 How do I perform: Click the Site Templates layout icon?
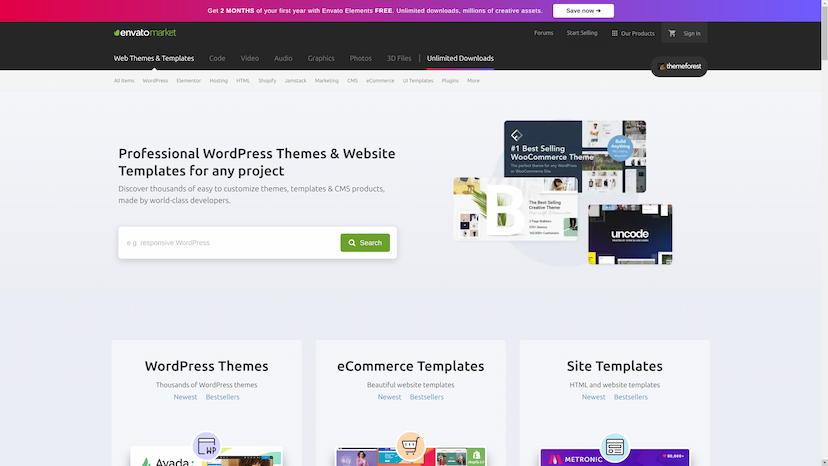coord(615,447)
